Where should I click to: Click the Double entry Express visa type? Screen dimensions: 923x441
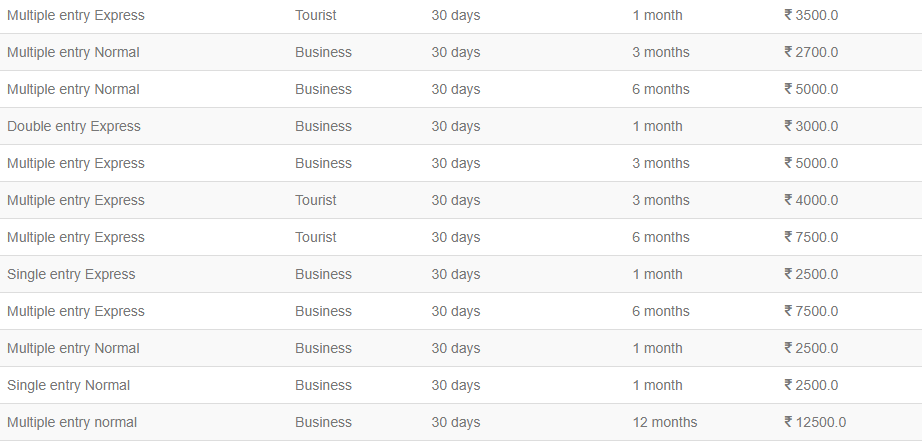click(x=74, y=127)
